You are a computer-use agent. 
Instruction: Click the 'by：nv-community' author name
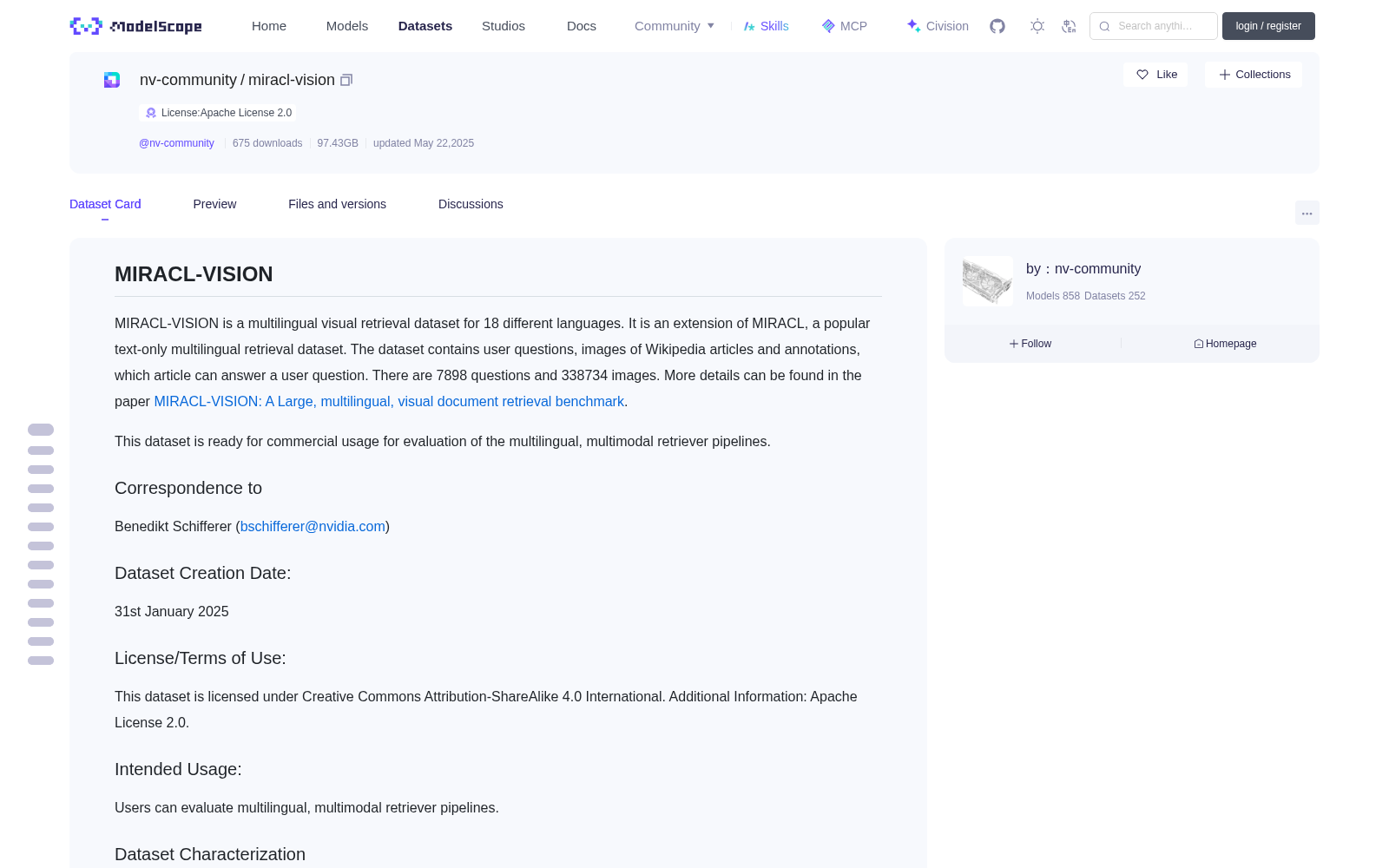(x=1083, y=269)
